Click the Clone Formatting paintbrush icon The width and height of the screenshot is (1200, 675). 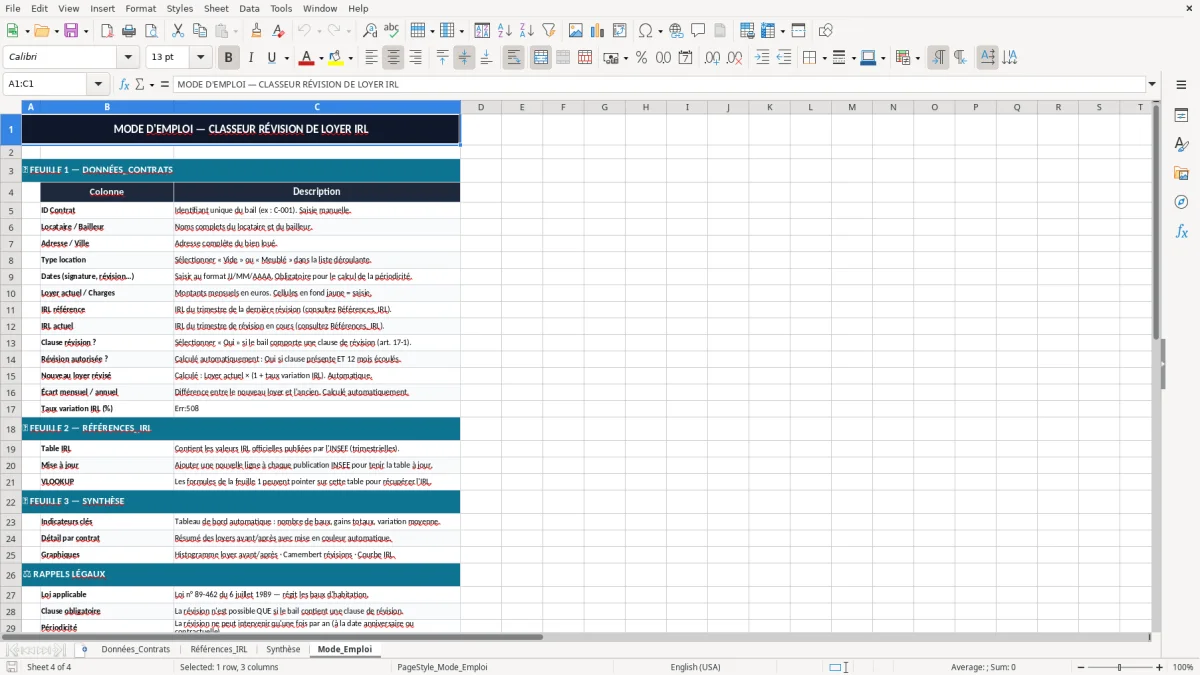tap(256, 31)
